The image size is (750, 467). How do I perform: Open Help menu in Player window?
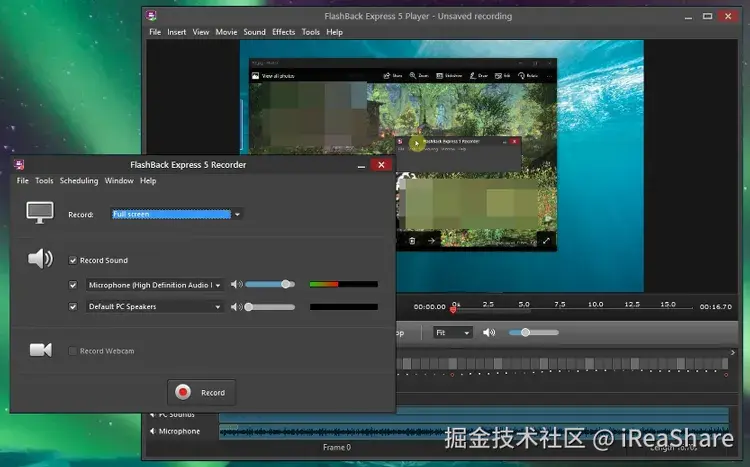(x=334, y=32)
